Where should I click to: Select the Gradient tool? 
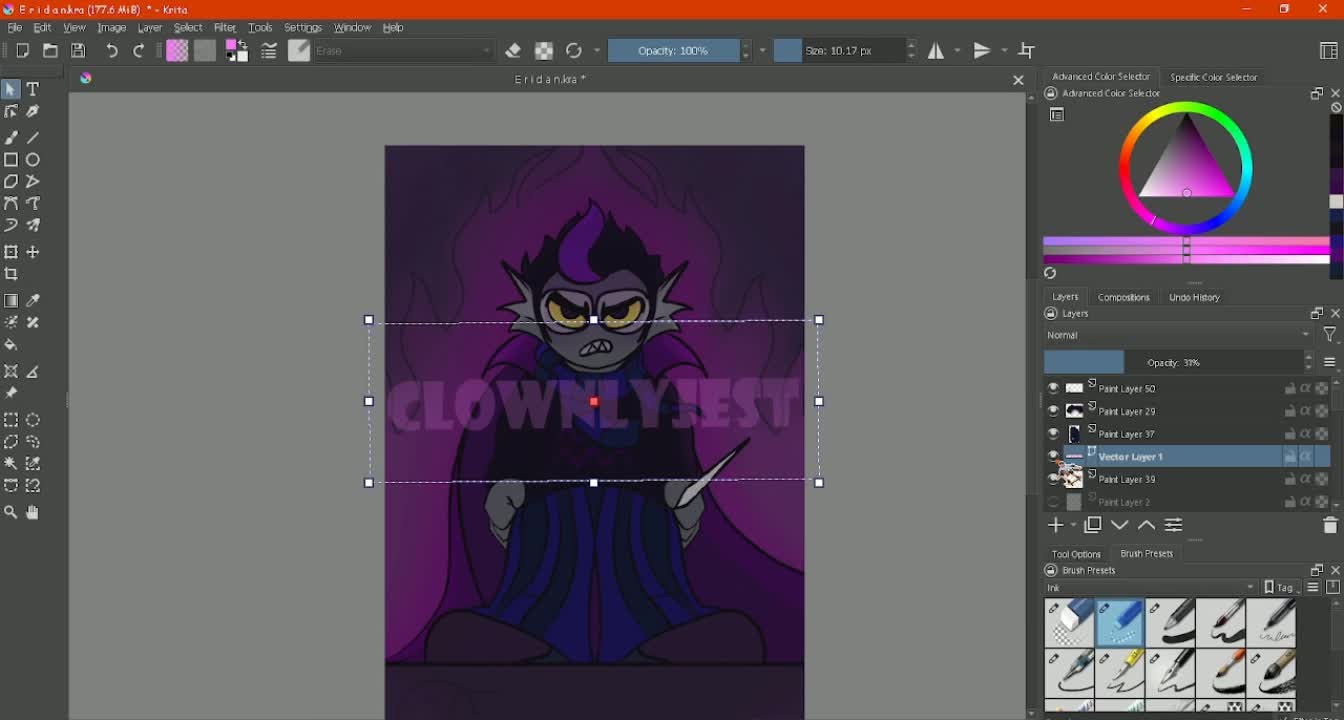click(x=11, y=301)
